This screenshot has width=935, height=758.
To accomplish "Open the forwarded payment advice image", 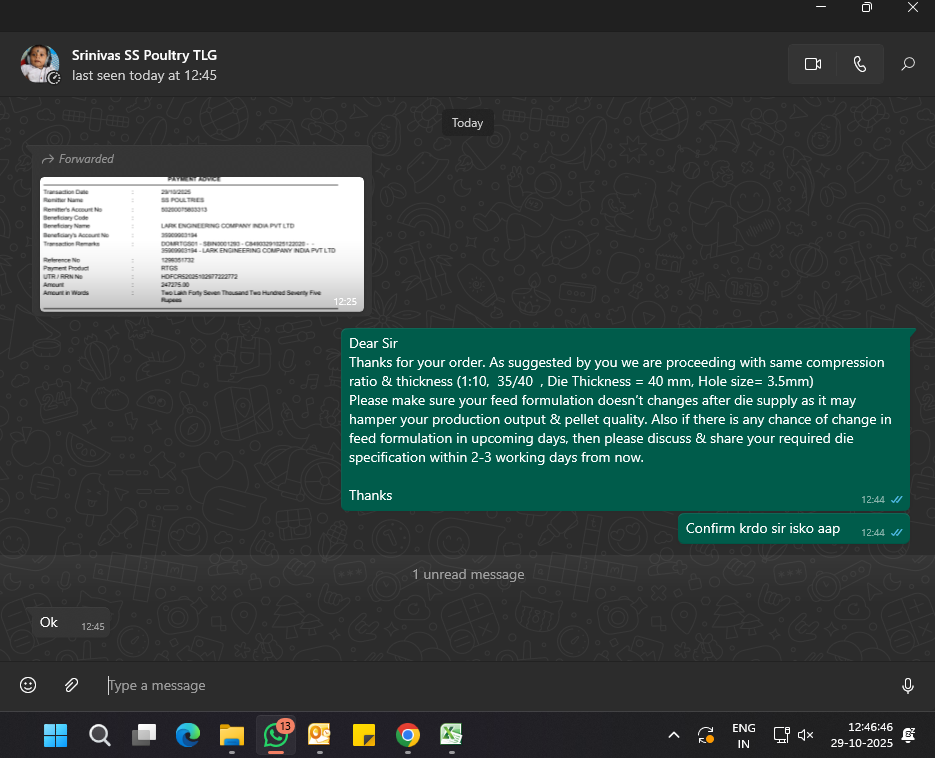I will [202, 244].
